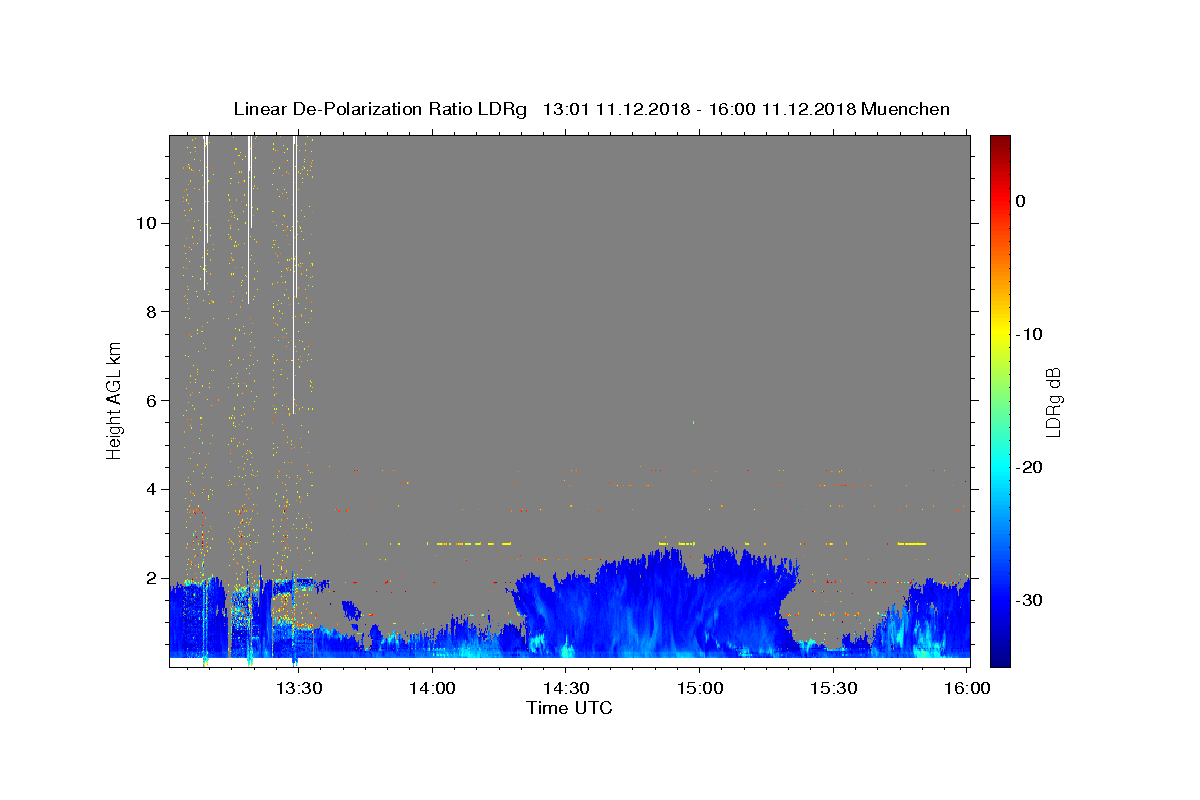Click the 14:30 time tick label
Viewport: 1200px width, 800px height.
pos(565,688)
